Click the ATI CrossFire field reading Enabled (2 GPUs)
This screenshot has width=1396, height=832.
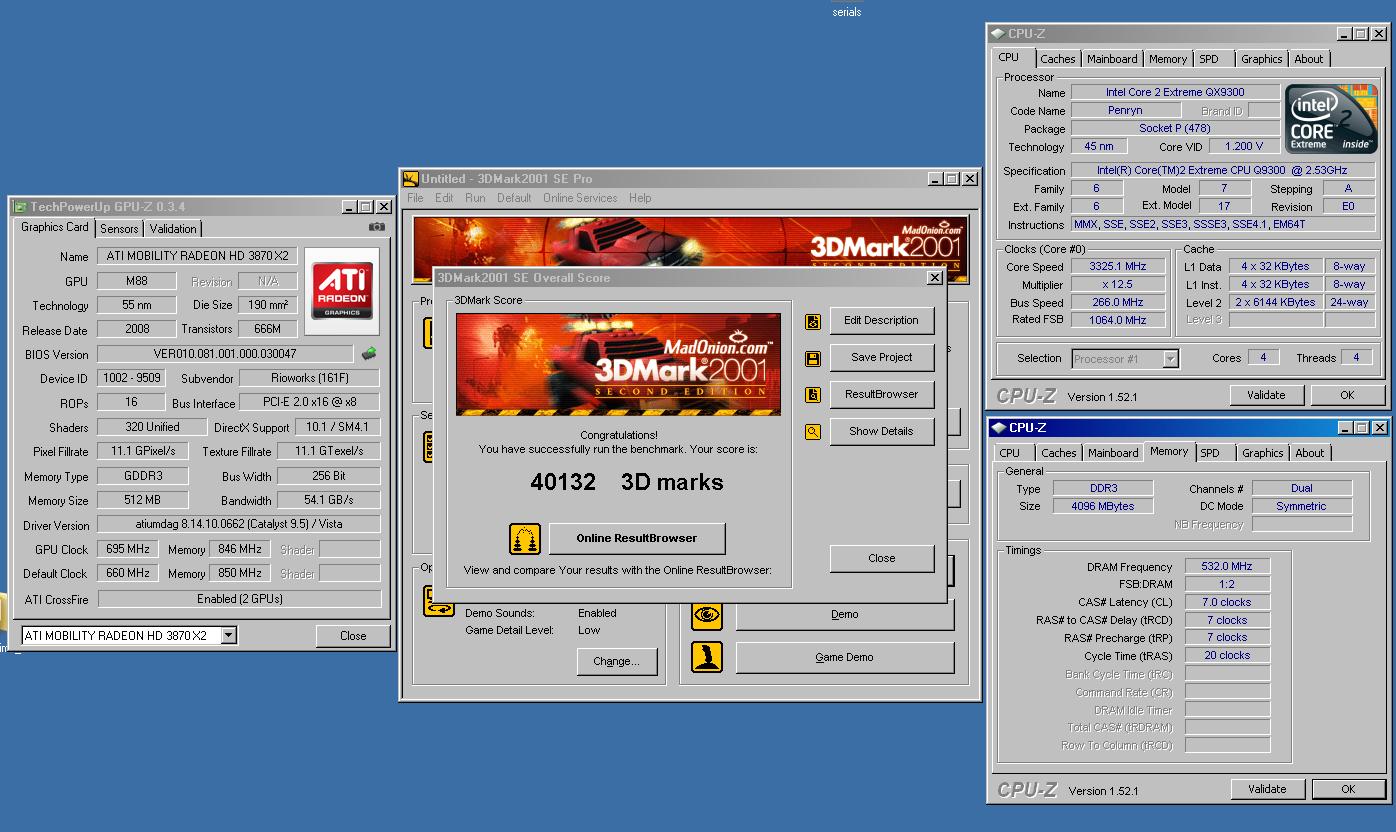(239, 599)
